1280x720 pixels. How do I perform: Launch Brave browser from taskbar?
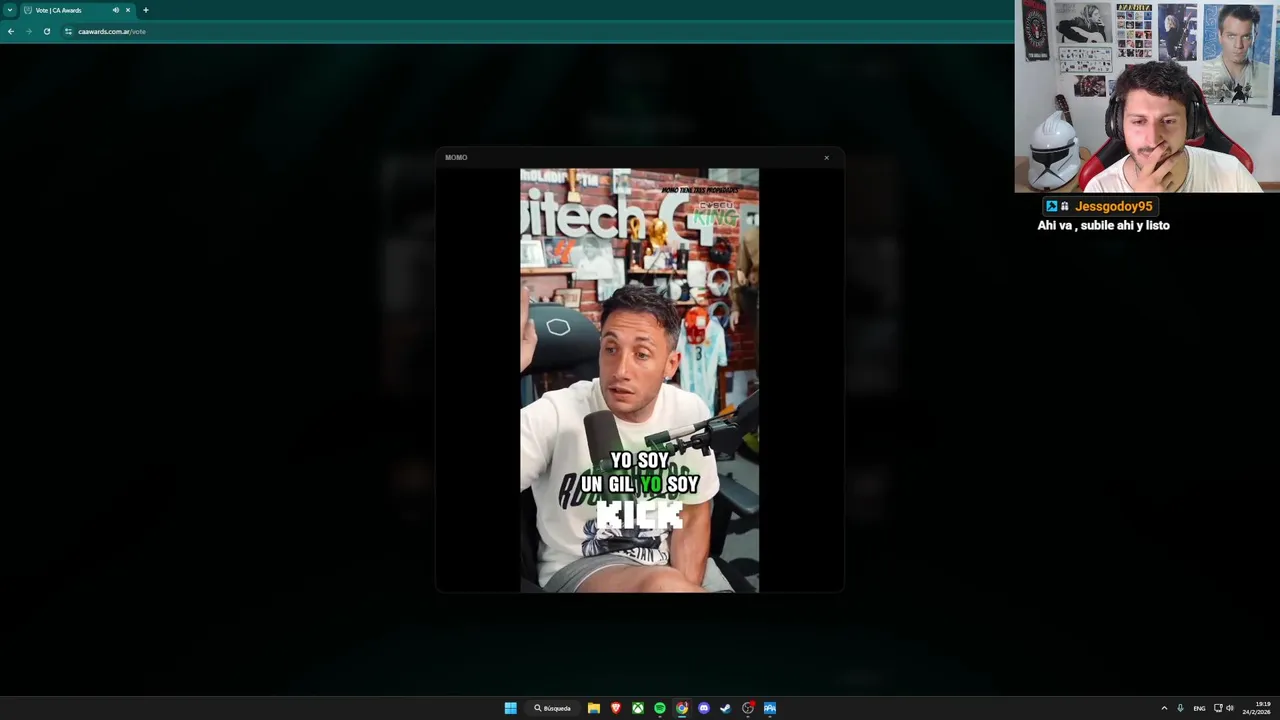(616, 708)
